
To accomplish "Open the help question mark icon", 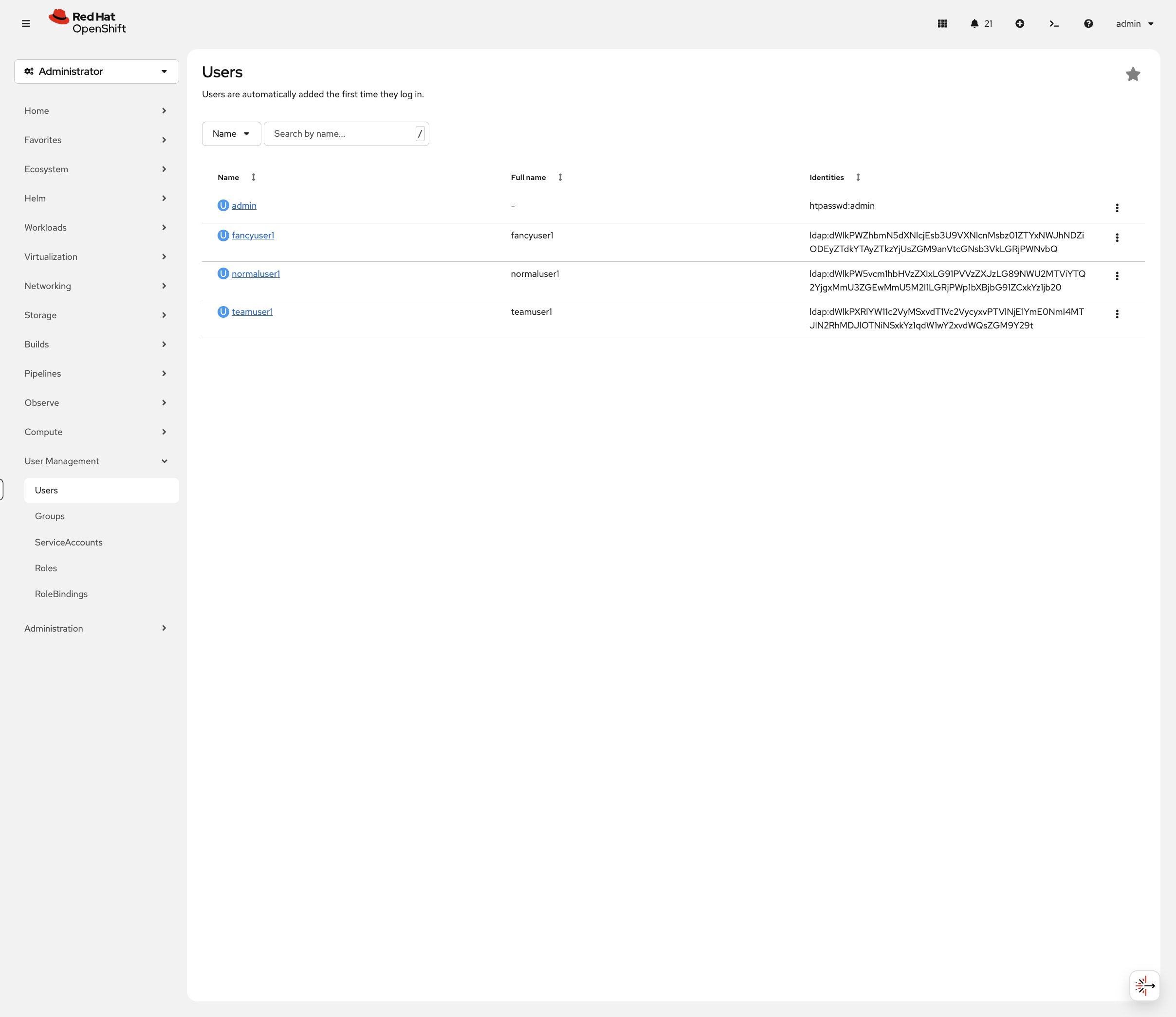I will 1088,23.
